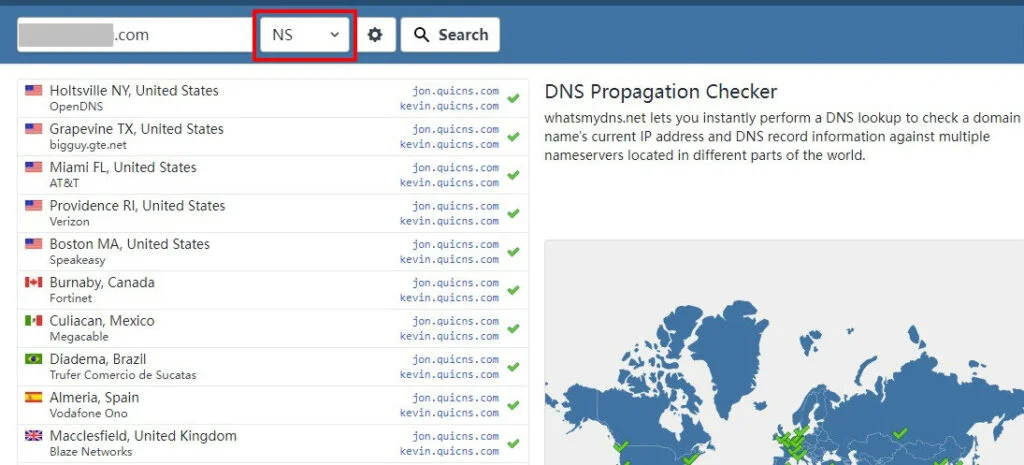Click jon.quicns.com result for Diadema, Brazil
The width and height of the screenshot is (1024, 465).
[455, 360]
